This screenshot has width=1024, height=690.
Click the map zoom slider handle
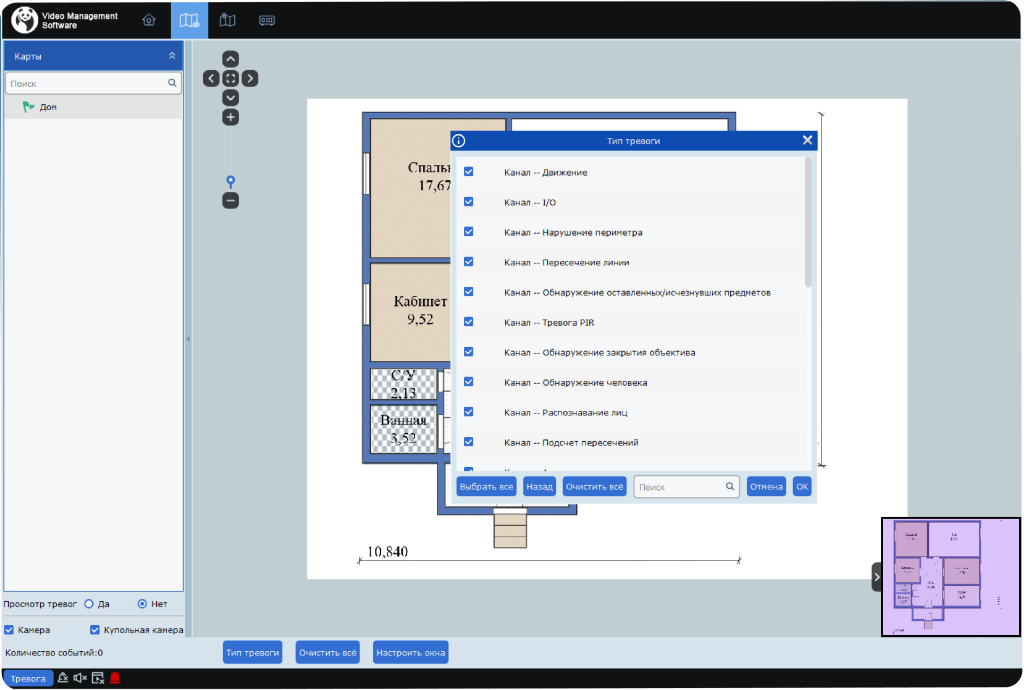point(230,181)
